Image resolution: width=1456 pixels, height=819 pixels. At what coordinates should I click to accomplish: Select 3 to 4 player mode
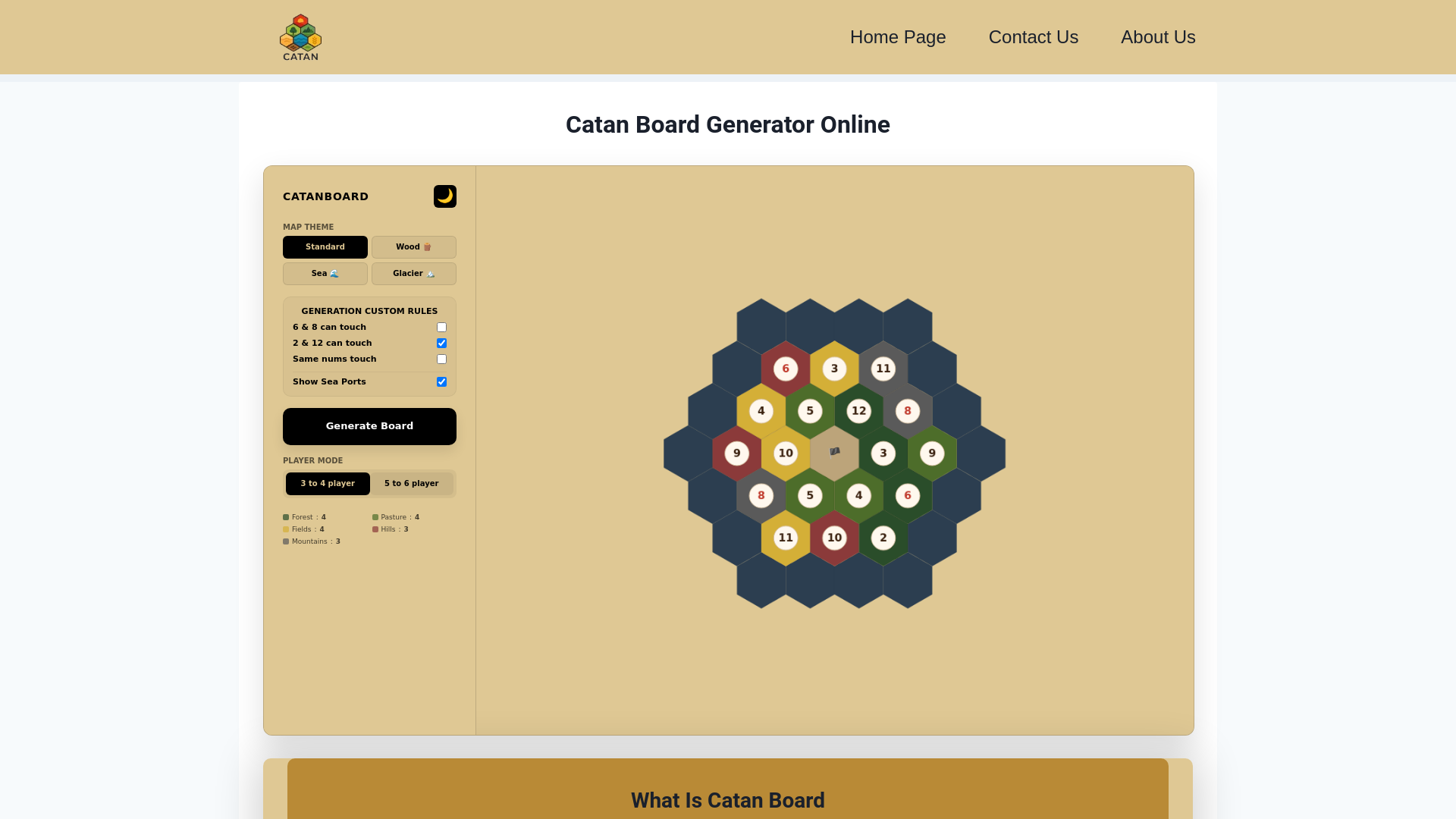click(x=328, y=484)
